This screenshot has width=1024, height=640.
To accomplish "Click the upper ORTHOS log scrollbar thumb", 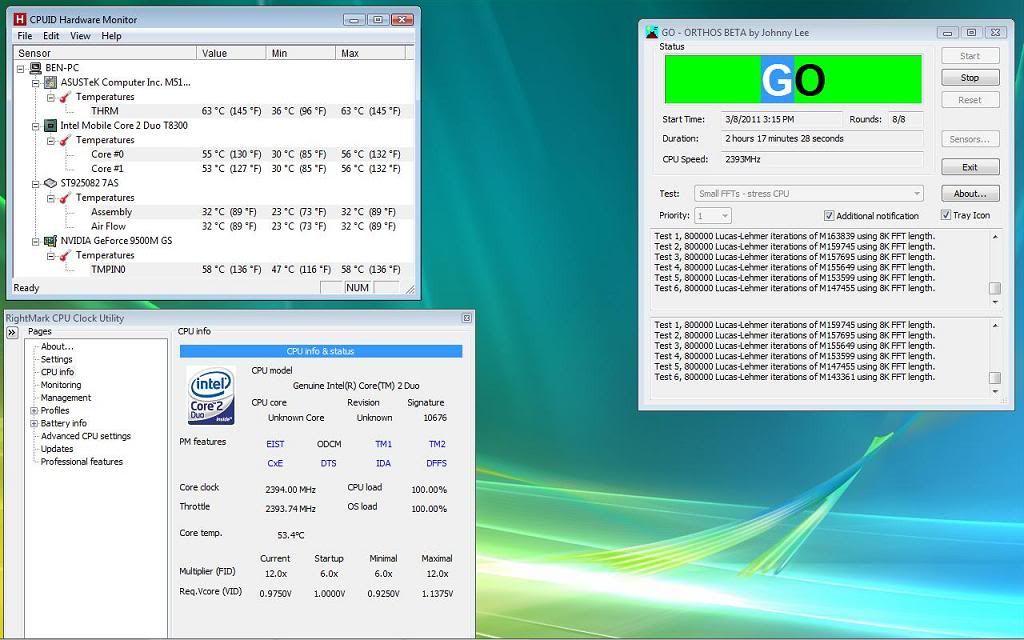I will point(995,288).
